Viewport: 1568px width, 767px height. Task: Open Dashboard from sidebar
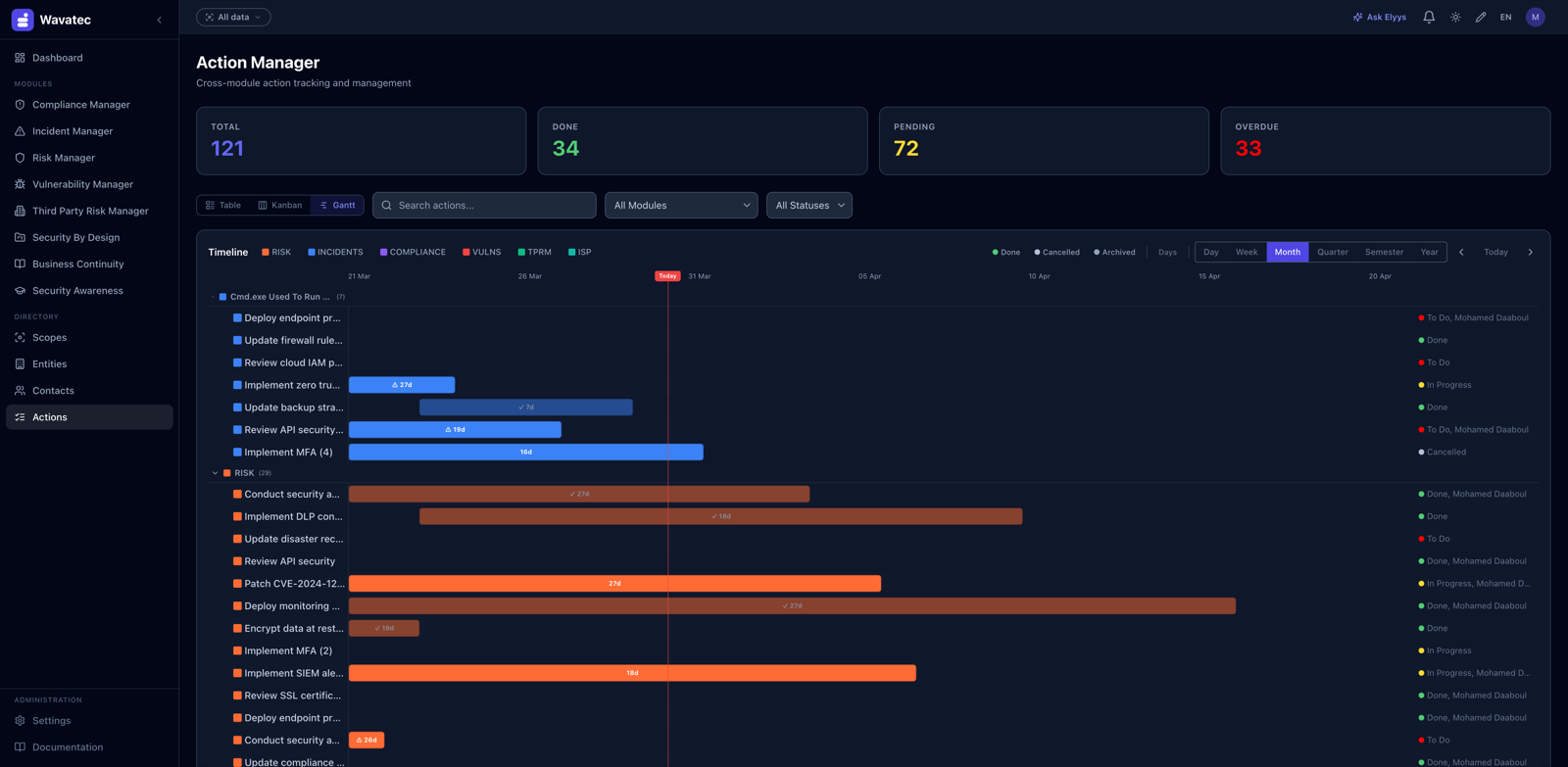coord(89,58)
